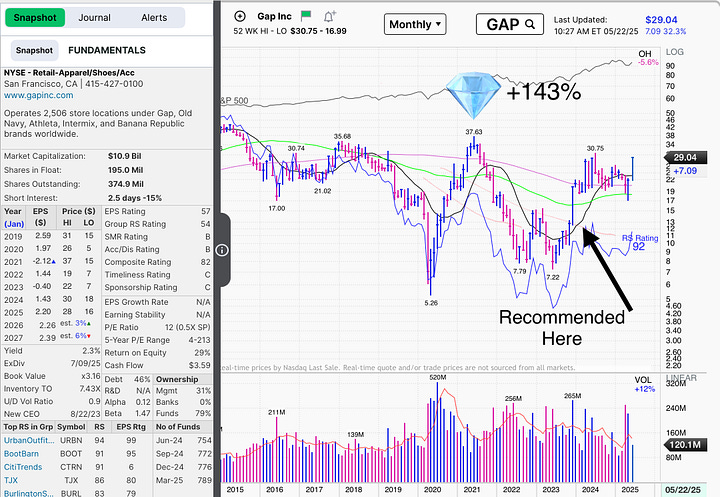Image resolution: width=720 pixels, height=497 pixels.
Task: Click the Funds ownership value 79%
Action: pyautogui.click(x=203, y=413)
